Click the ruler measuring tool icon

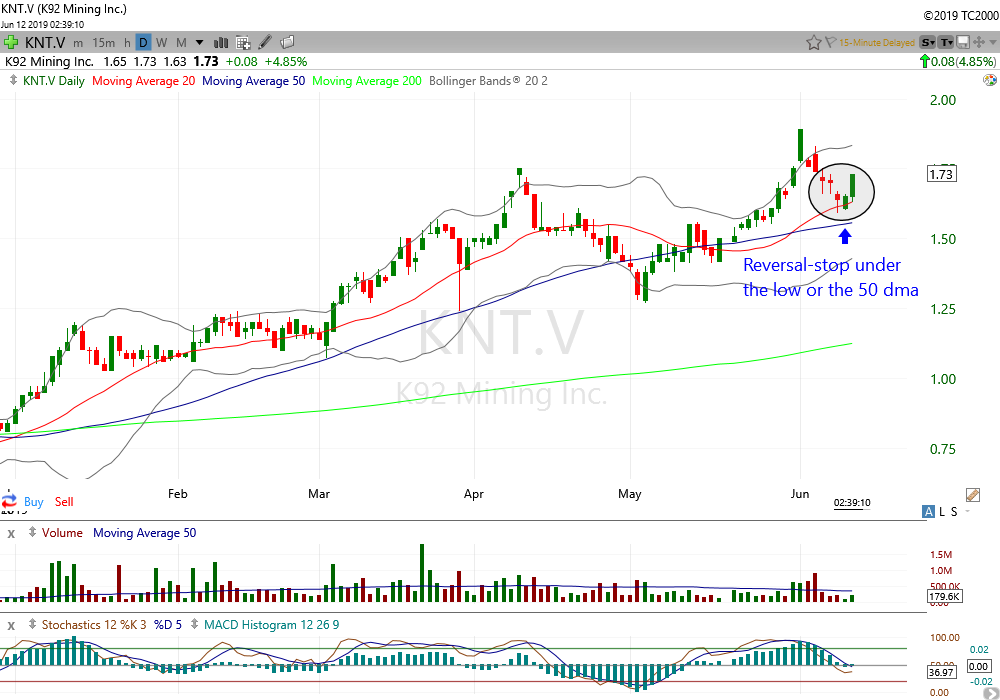tap(973, 495)
